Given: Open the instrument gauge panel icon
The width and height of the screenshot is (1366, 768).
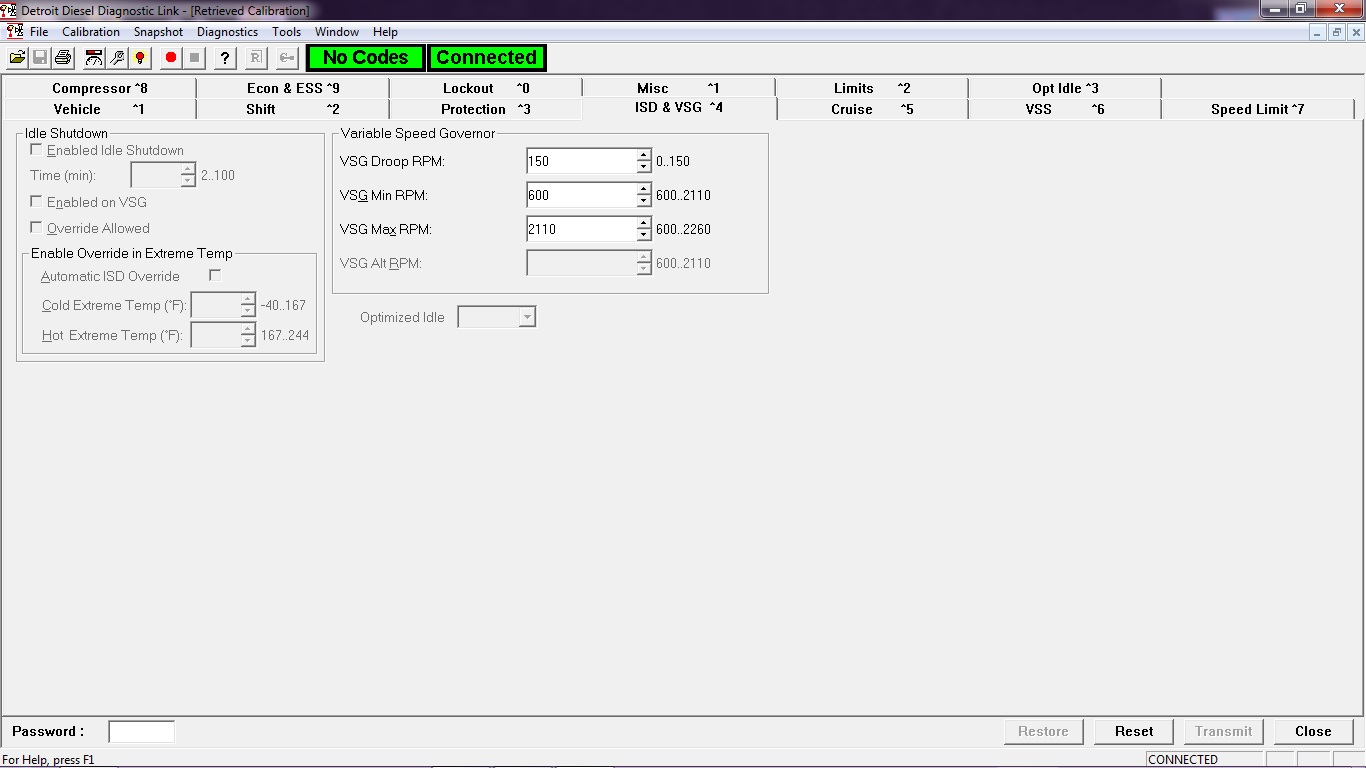Looking at the screenshot, I should point(93,57).
